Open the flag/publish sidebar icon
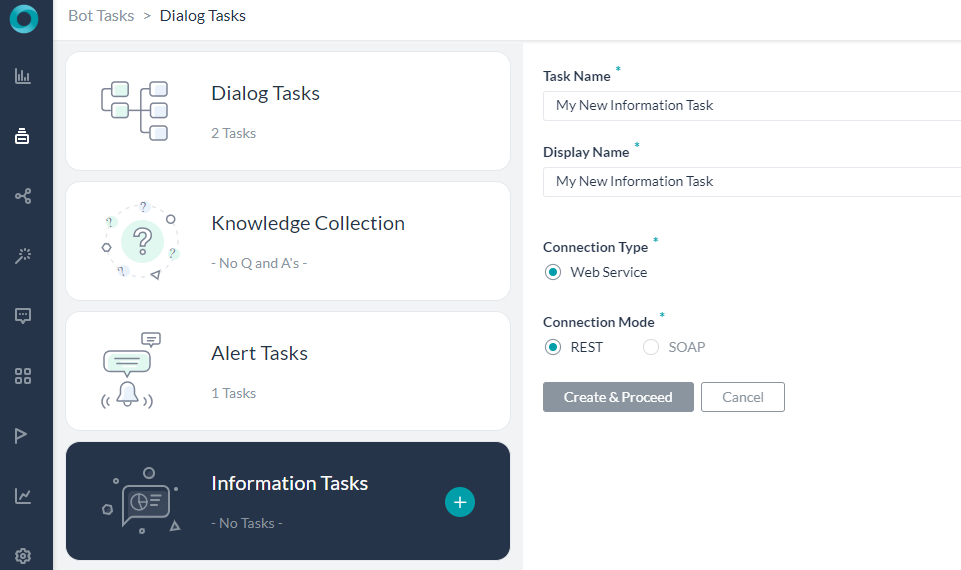Image resolution: width=961 pixels, height=570 pixels. [21, 435]
